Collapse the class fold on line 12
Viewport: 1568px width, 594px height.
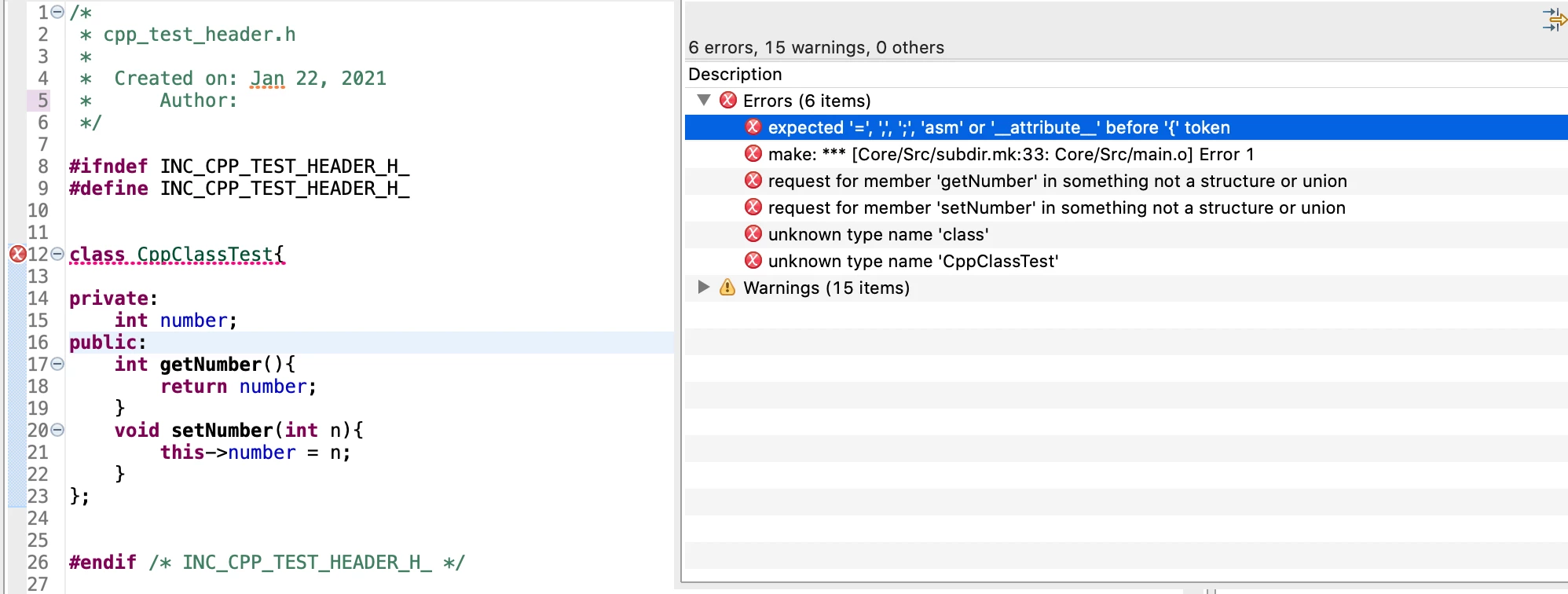(x=57, y=254)
